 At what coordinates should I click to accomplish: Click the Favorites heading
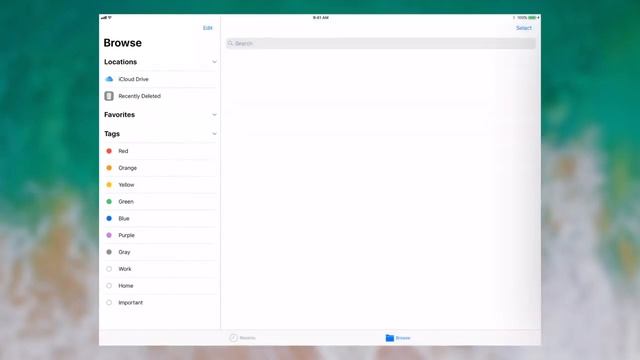(120, 115)
